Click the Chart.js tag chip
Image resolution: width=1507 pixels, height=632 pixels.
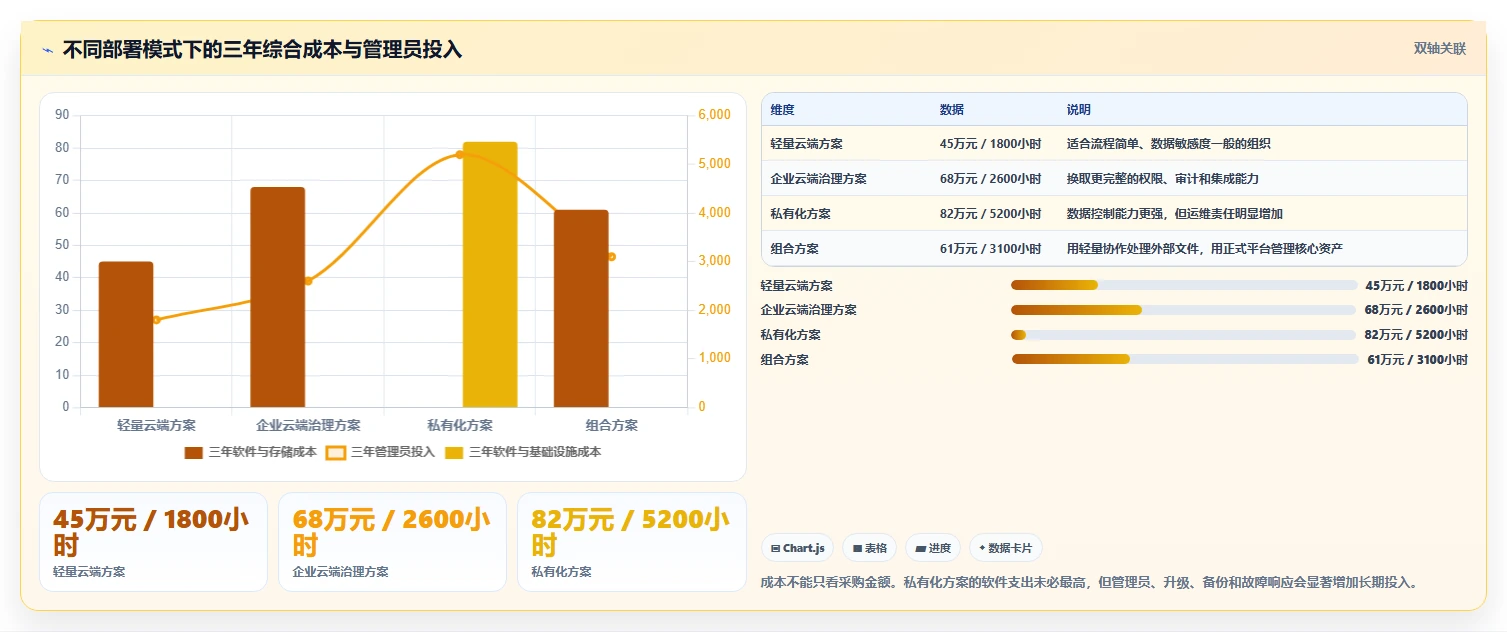(x=797, y=548)
